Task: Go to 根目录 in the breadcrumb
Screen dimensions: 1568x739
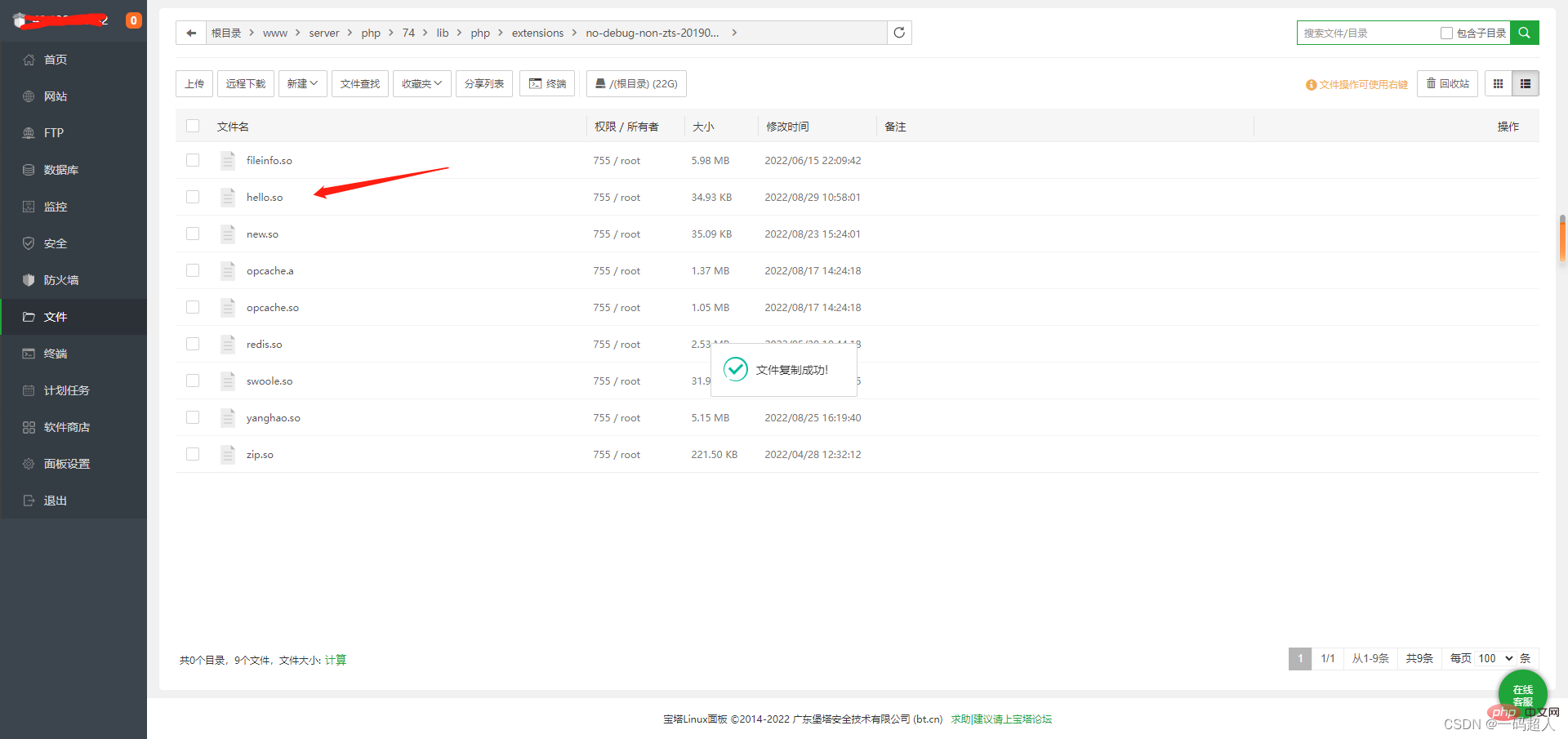Action: pyautogui.click(x=226, y=33)
